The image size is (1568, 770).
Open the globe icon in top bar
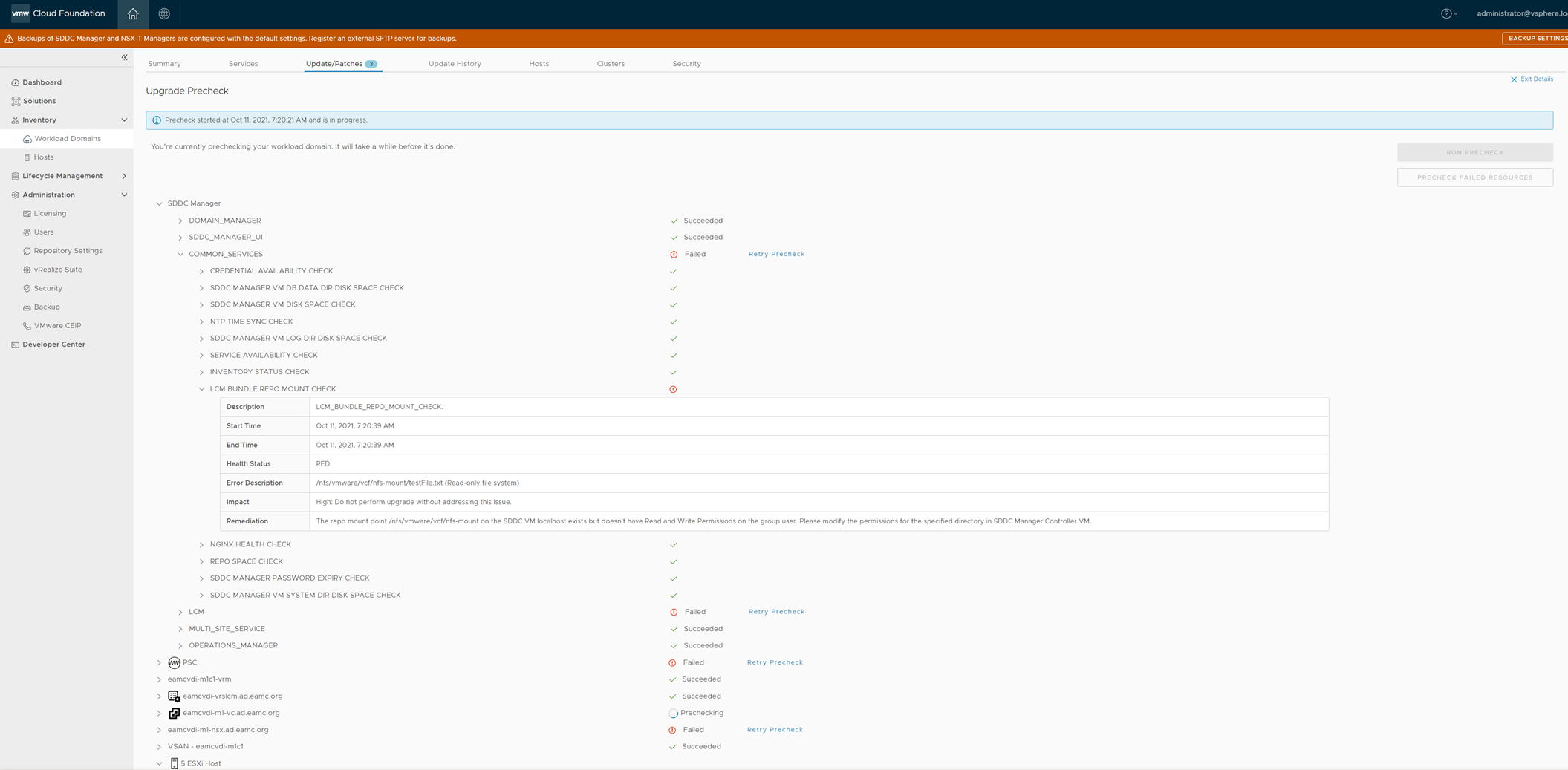[x=164, y=13]
